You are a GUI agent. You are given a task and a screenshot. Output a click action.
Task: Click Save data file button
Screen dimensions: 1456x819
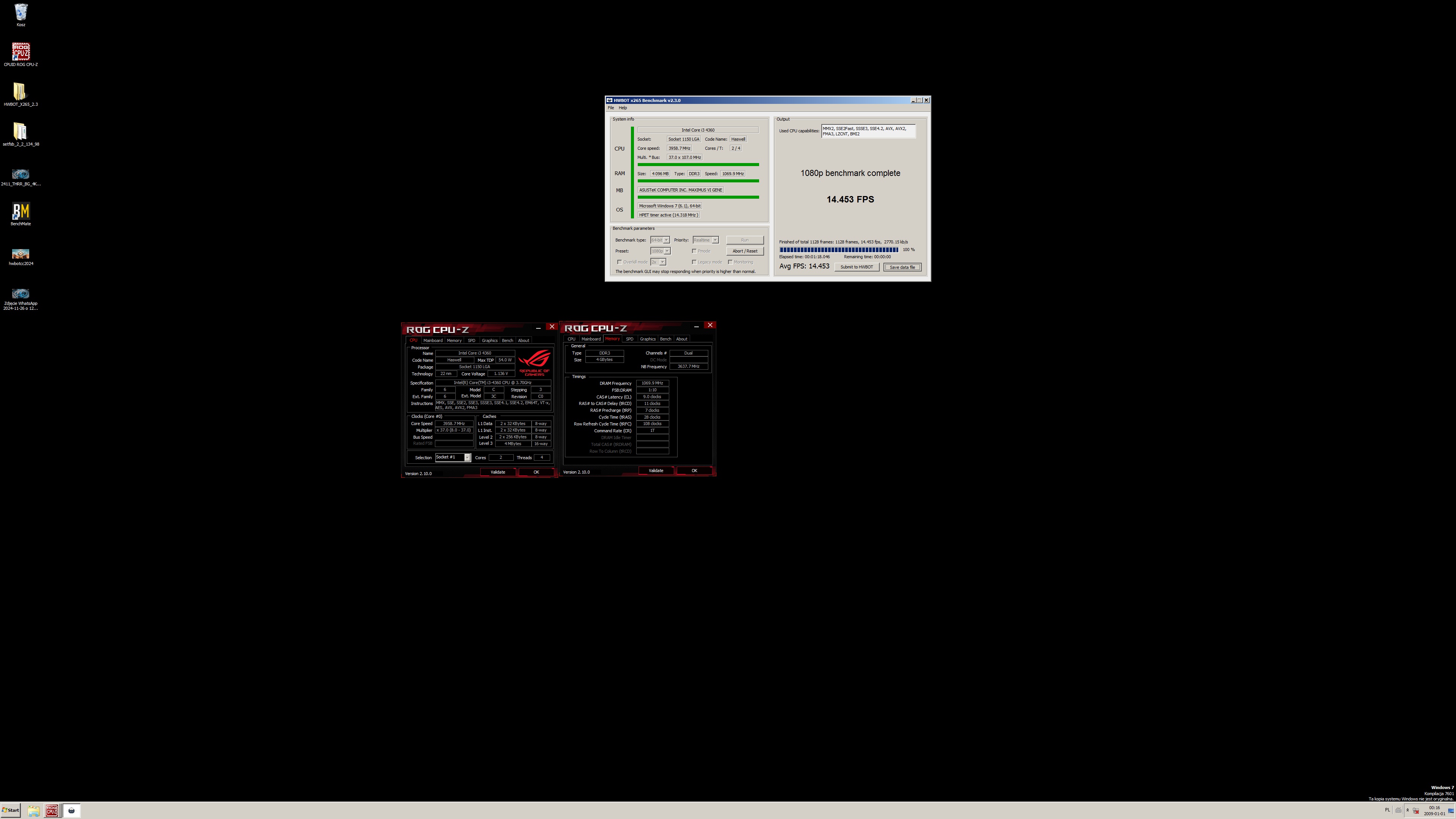(x=902, y=267)
